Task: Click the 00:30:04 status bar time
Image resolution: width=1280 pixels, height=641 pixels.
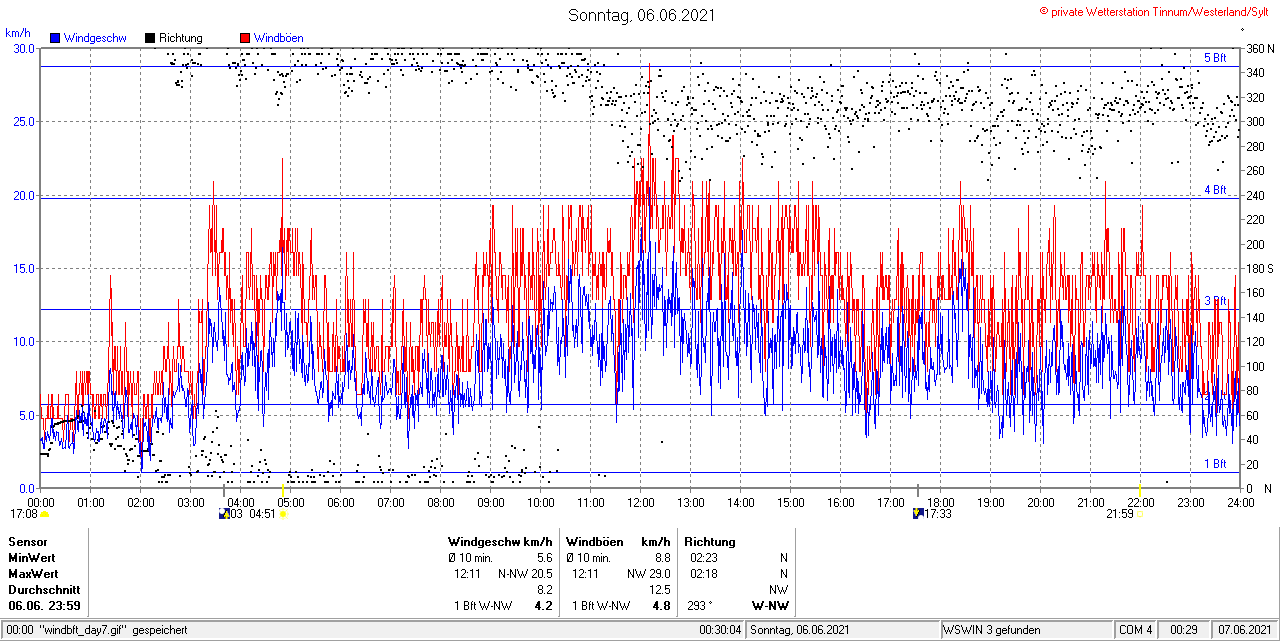Action: click(720, 630)
